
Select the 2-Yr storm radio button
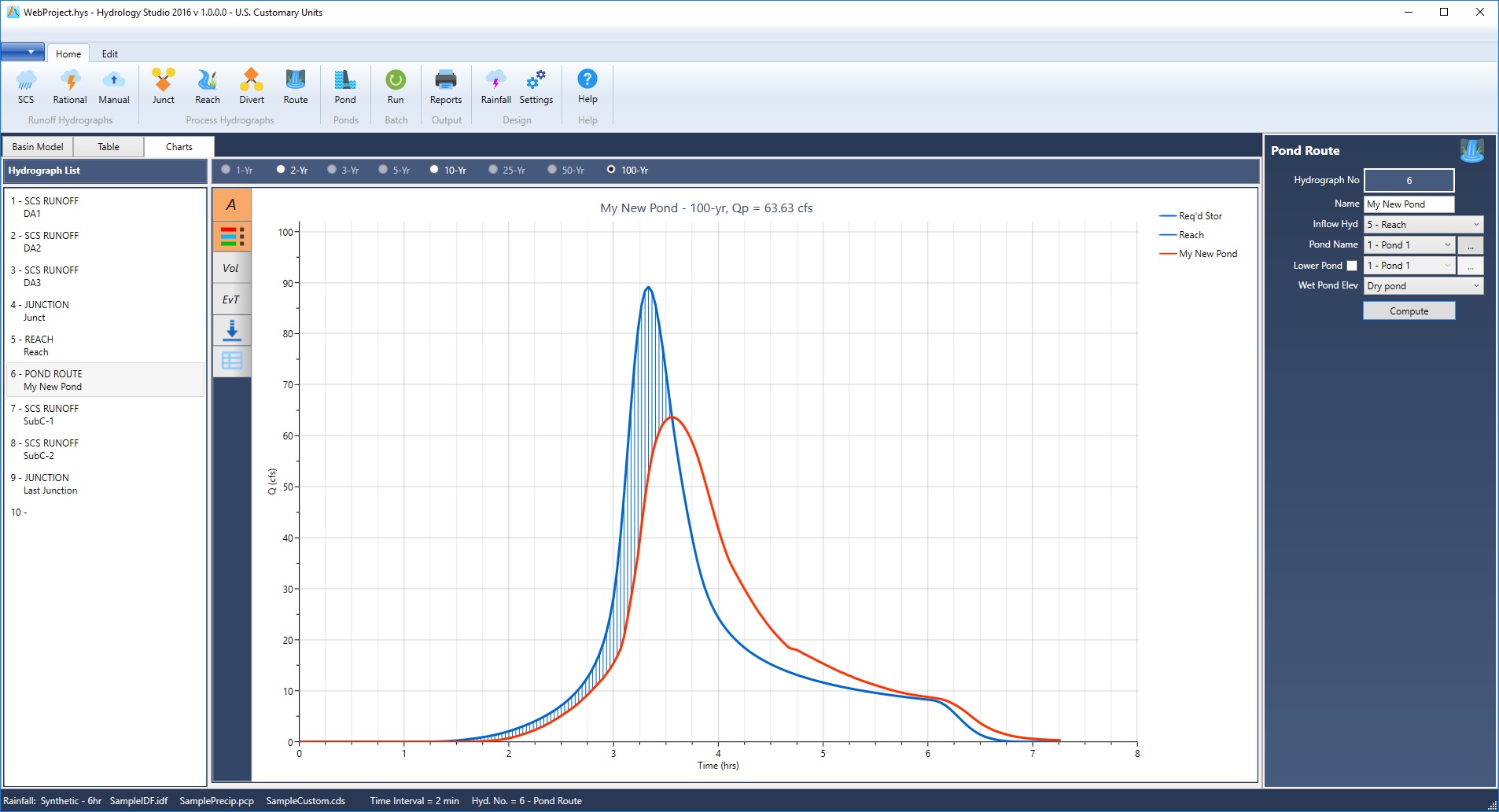pyautogui.click(x=281, y=168)
